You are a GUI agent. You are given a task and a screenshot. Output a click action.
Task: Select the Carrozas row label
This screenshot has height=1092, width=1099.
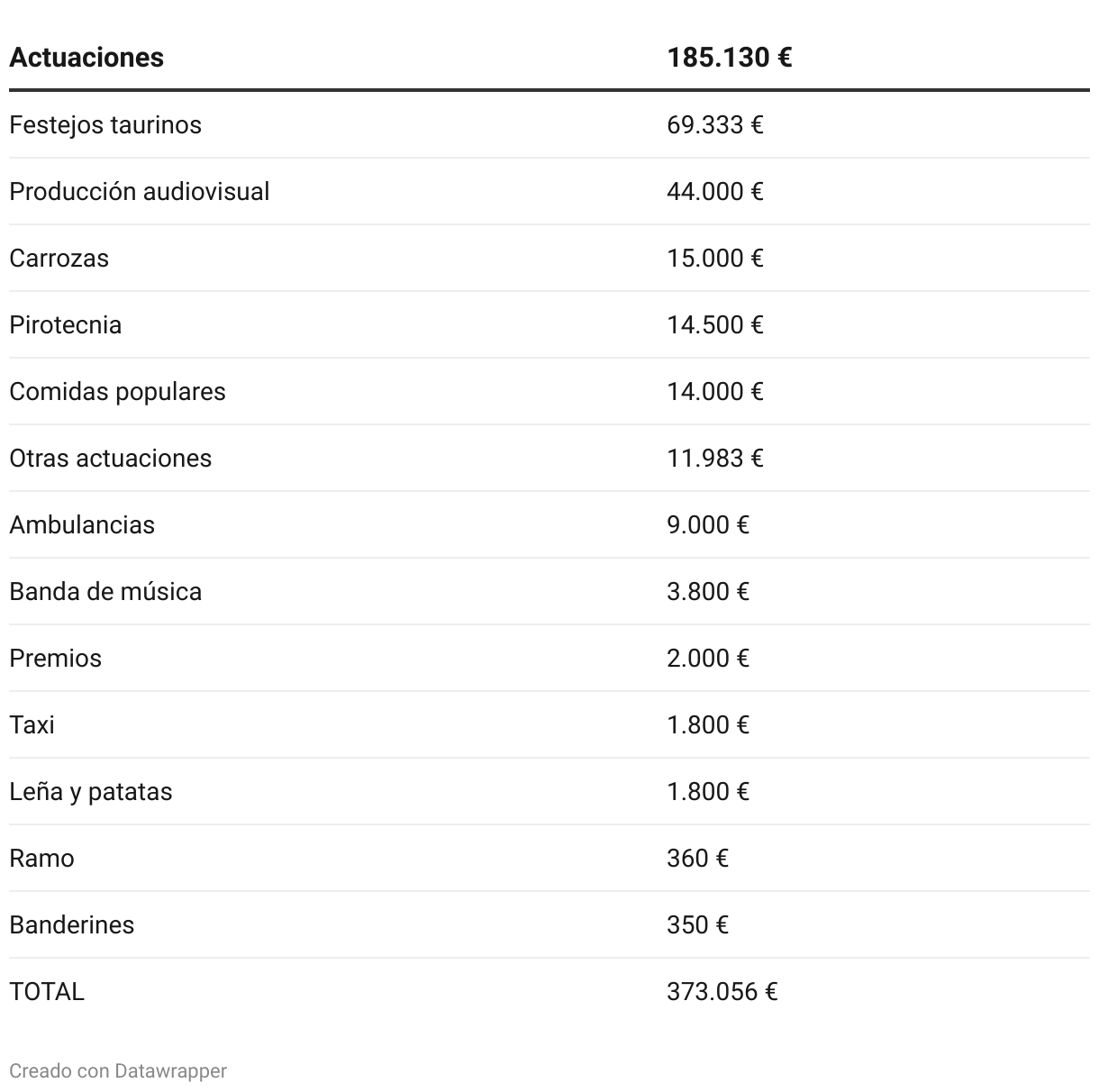click(x=59, y=258)
